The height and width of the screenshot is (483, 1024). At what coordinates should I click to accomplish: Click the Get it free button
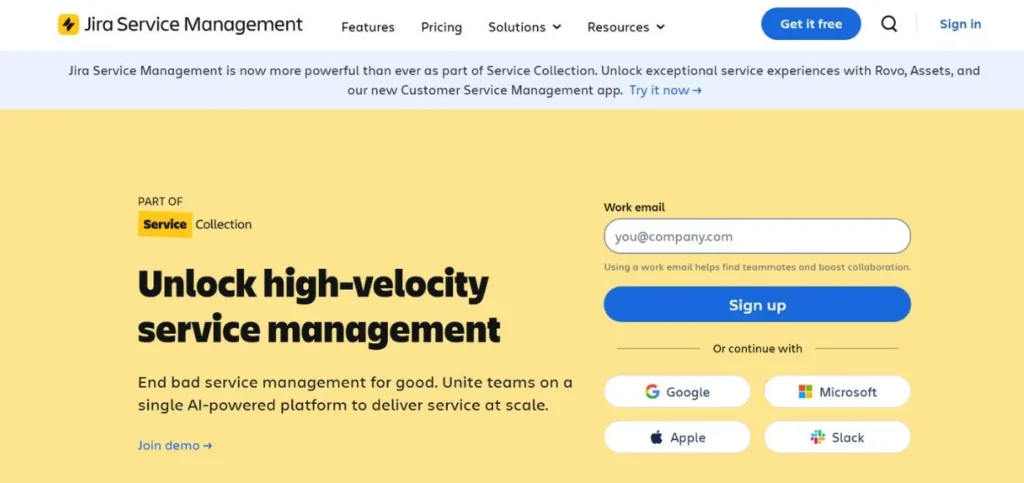[x=811, y=24]
